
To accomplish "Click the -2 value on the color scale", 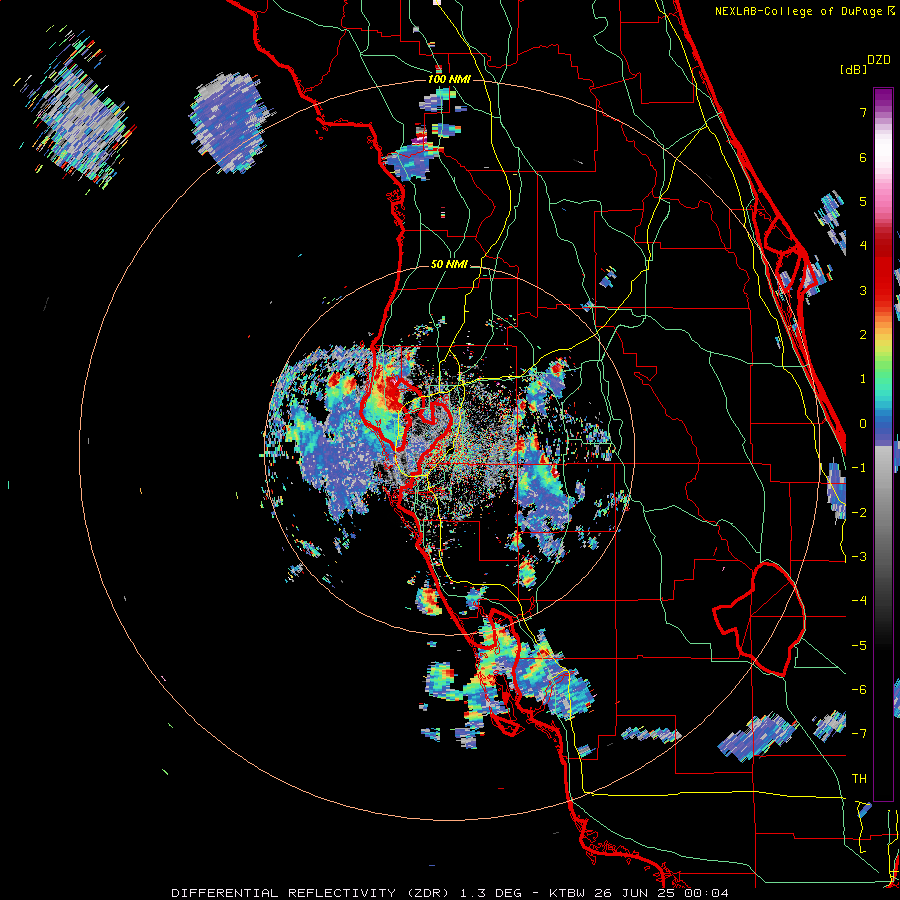I will click(859, 513).
